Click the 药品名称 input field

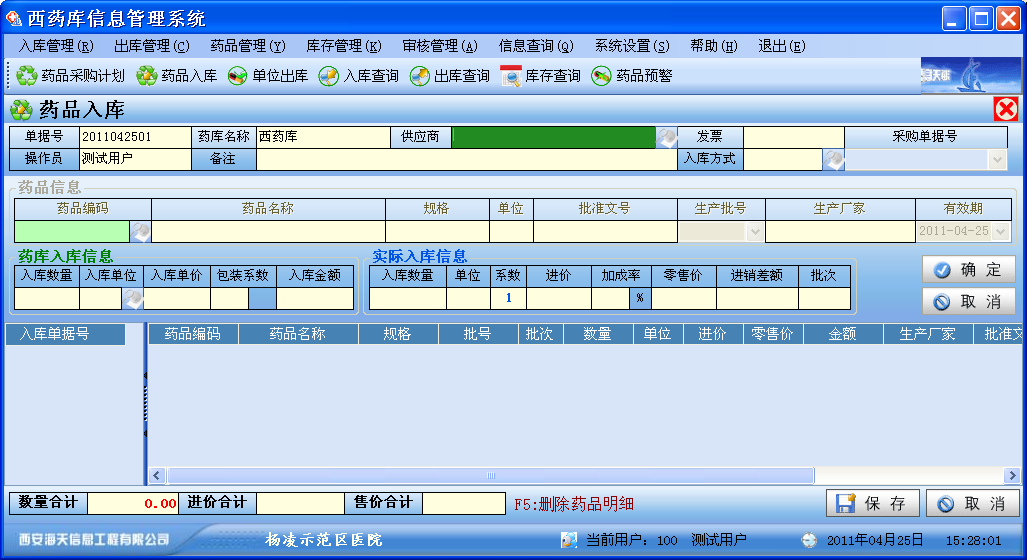[269, 231]
